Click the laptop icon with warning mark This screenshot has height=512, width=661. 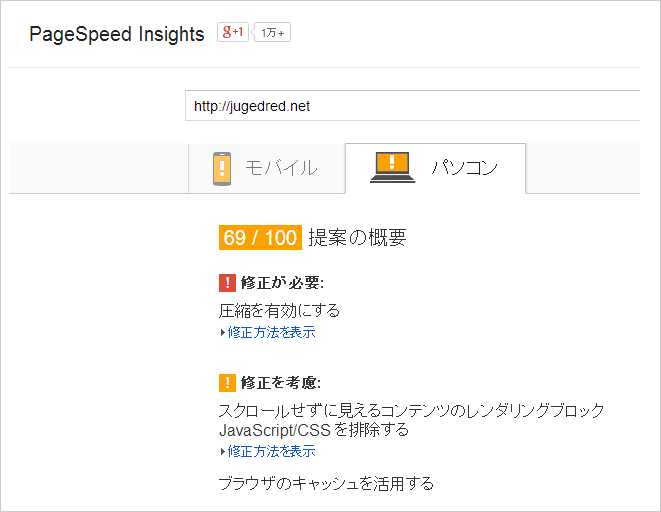click(392, 168)
